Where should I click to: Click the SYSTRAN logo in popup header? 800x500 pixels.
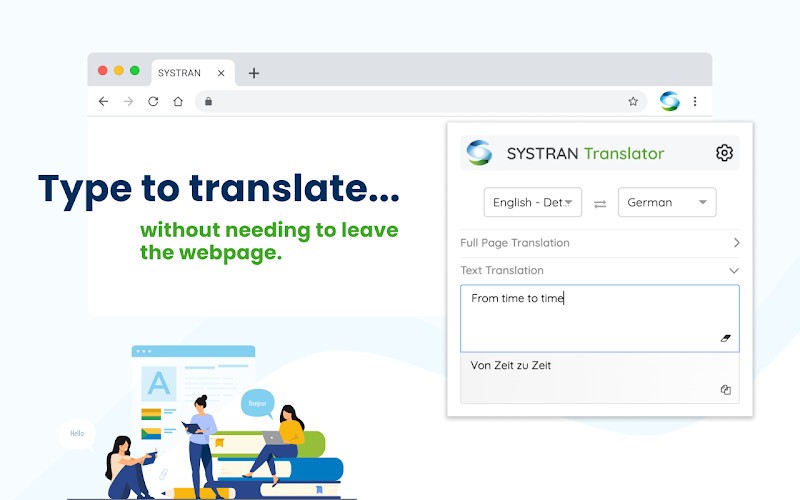[x=480, y=153]
